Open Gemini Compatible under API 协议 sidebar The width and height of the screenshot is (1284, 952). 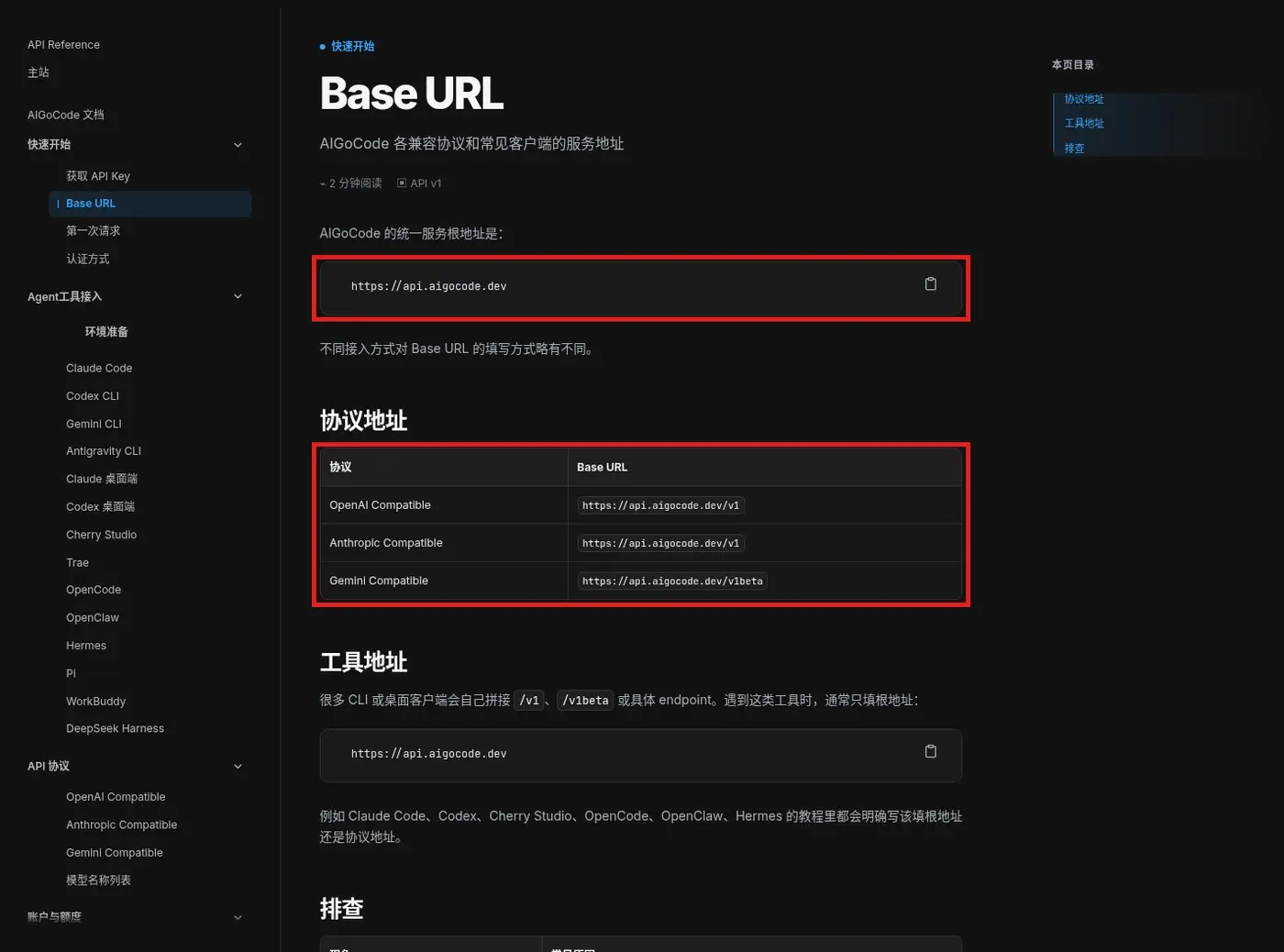pos(115,853)
